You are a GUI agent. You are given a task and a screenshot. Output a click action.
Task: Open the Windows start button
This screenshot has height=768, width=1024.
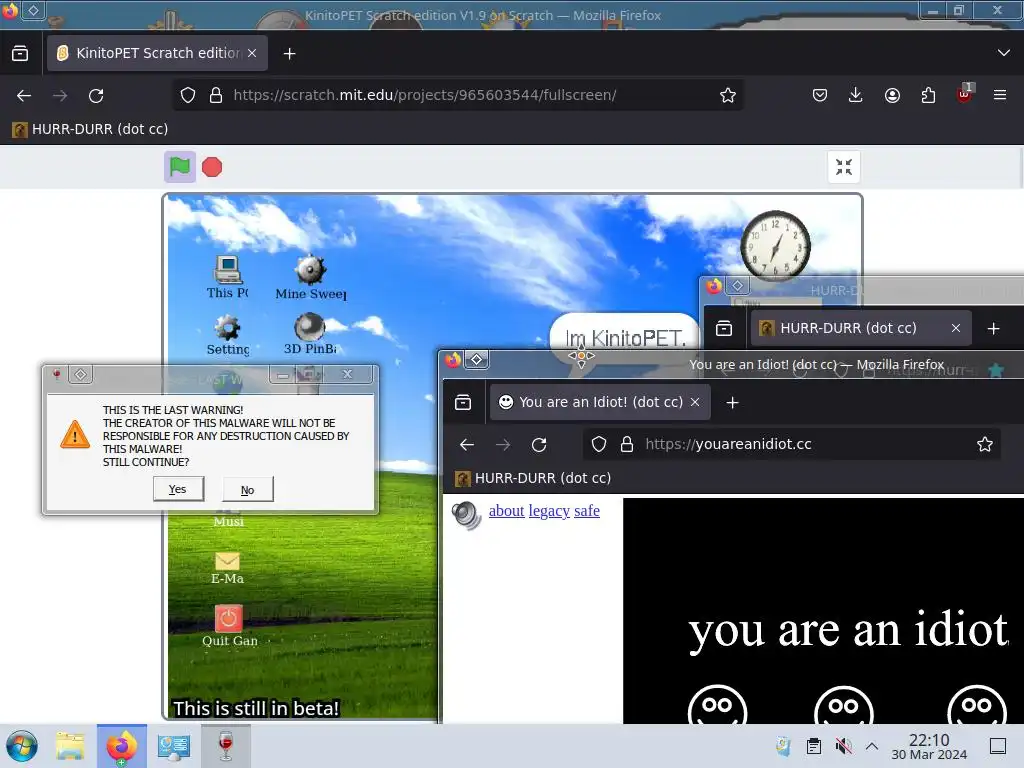(22, 746)
